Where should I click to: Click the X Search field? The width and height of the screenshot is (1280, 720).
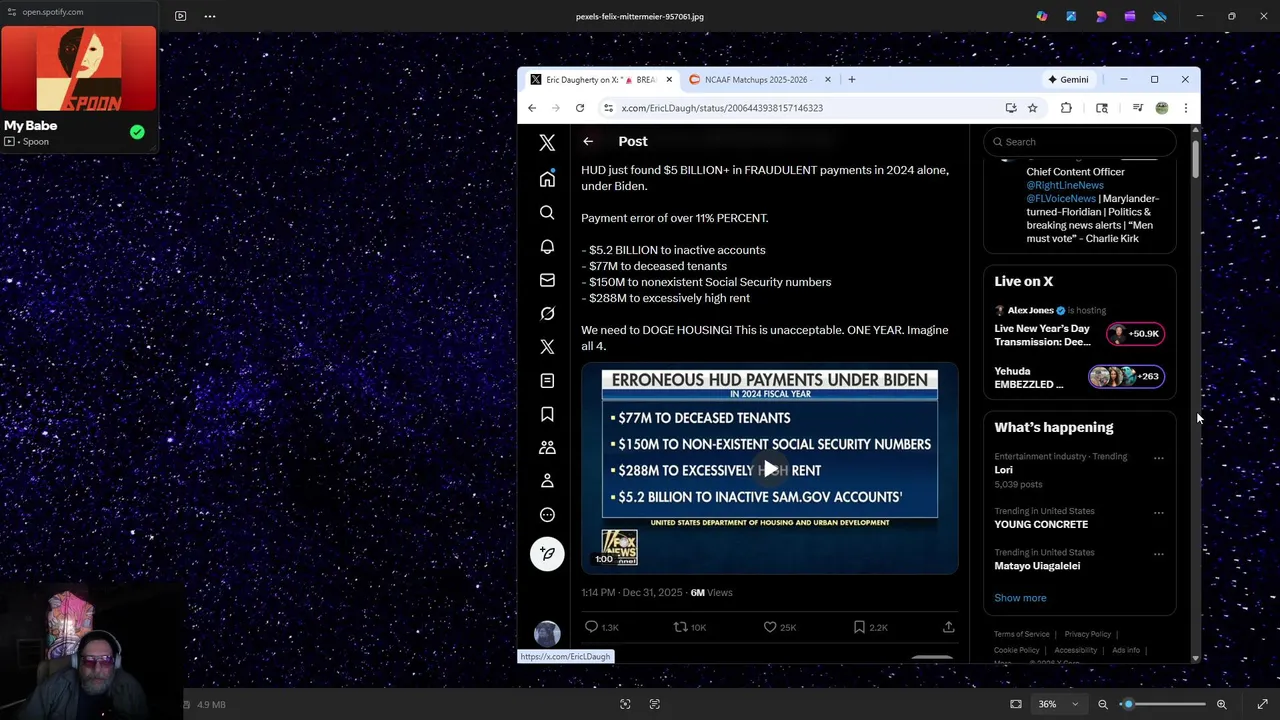[1080, 142]
